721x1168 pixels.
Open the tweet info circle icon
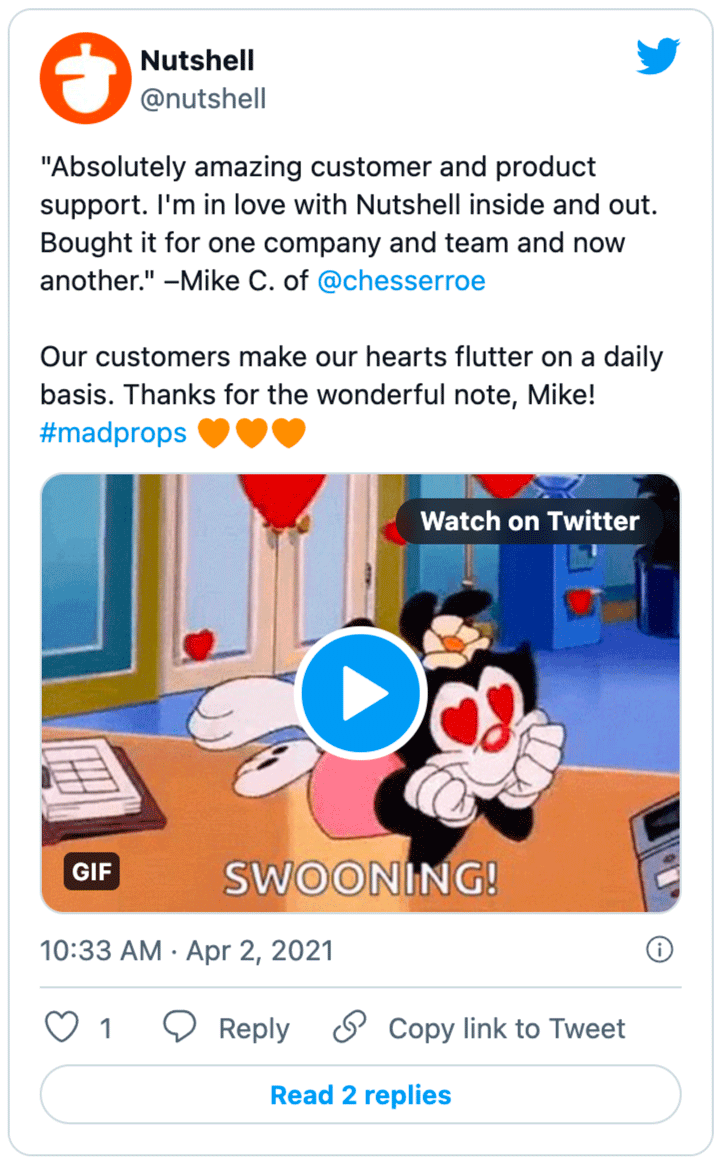pos(660,951)
